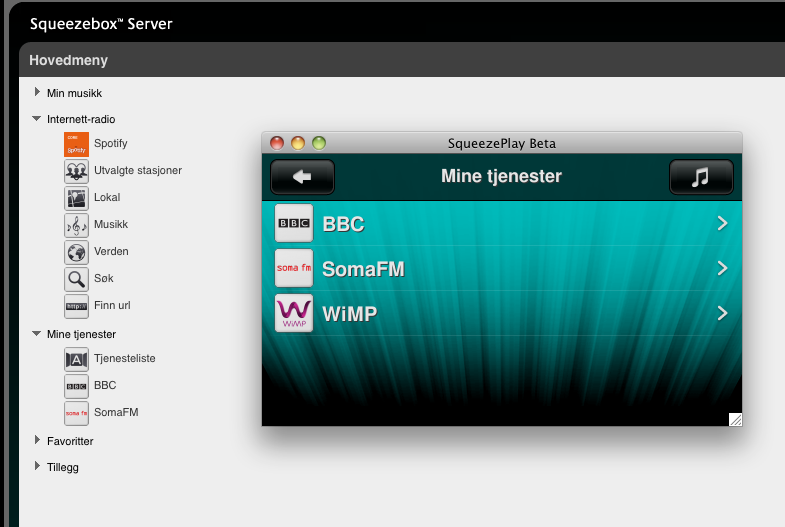Collapse the Internett-radio section
This screenshot has height=527, width=785.
37,119
